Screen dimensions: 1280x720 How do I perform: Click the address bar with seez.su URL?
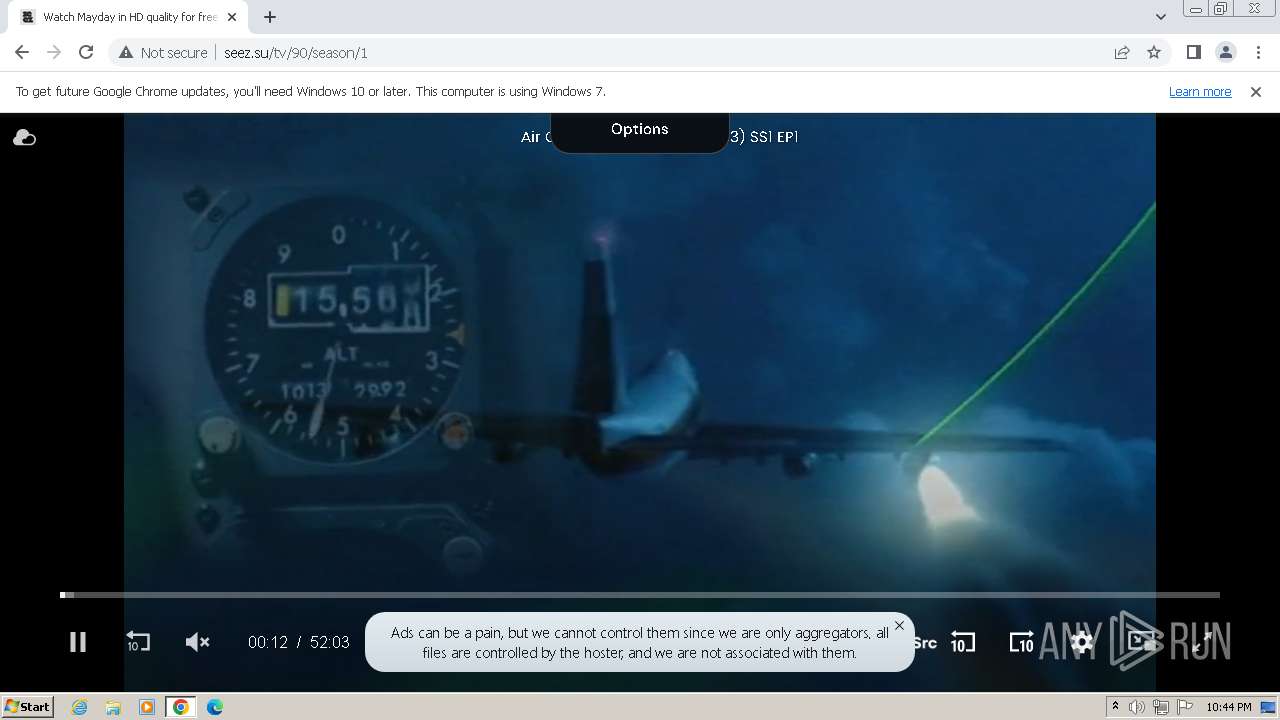[x=640, y=53]
